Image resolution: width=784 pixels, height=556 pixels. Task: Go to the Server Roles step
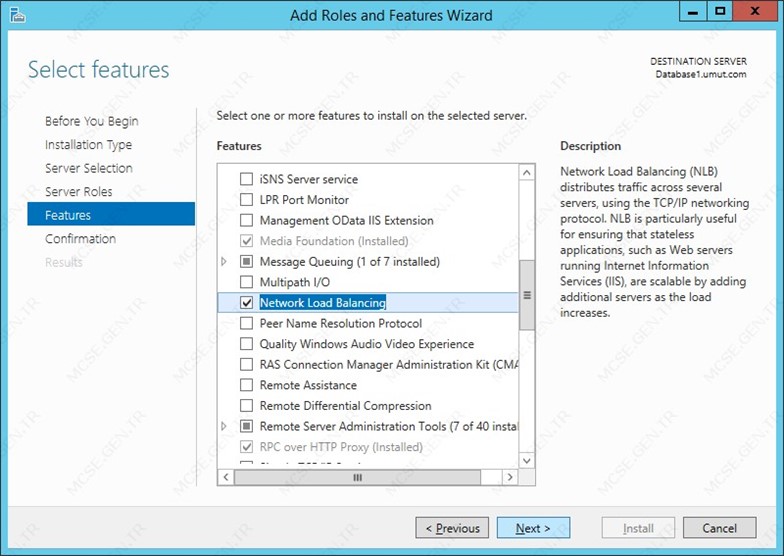coord(78,192)
